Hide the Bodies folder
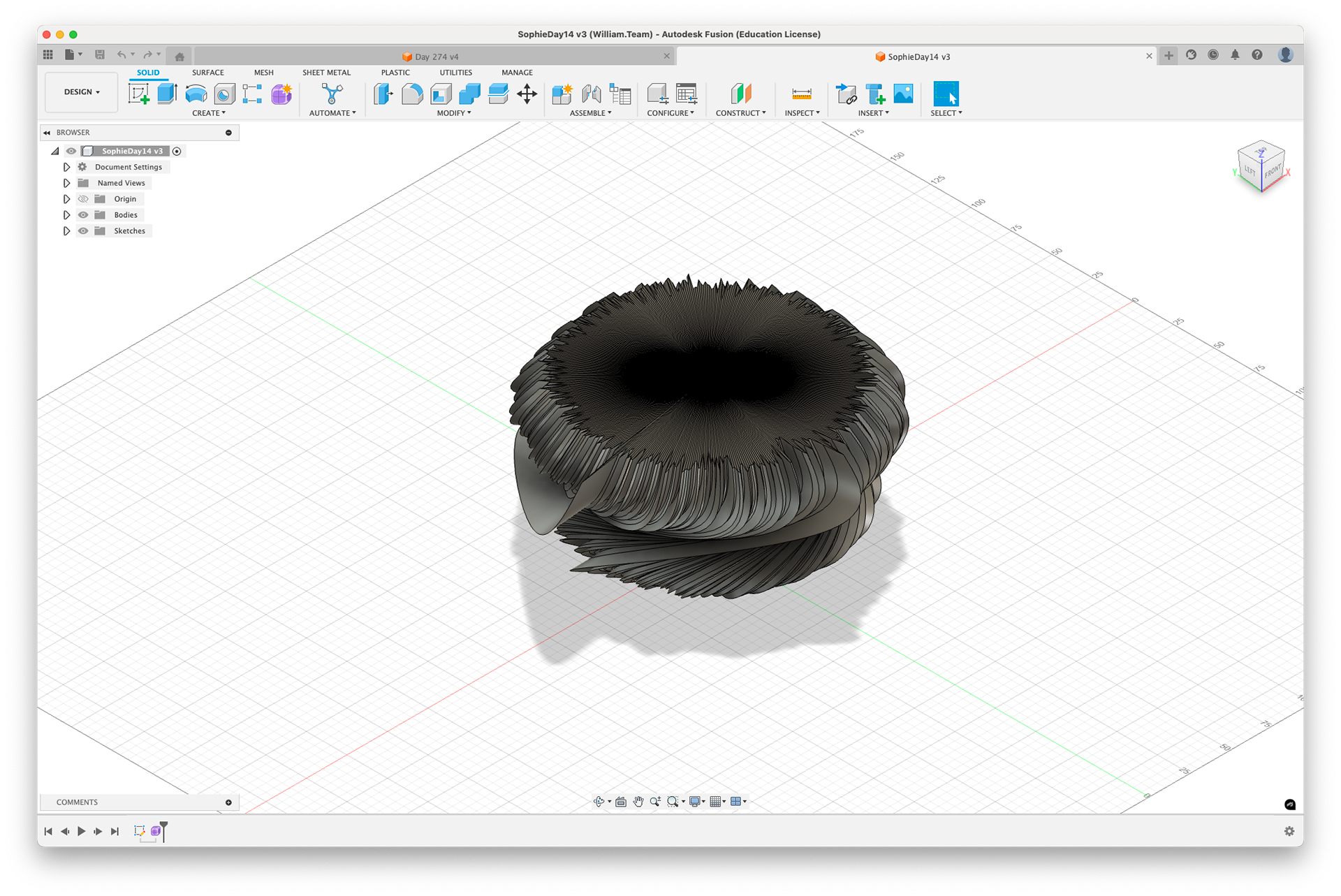1341x896 pixels. [83, 215]
